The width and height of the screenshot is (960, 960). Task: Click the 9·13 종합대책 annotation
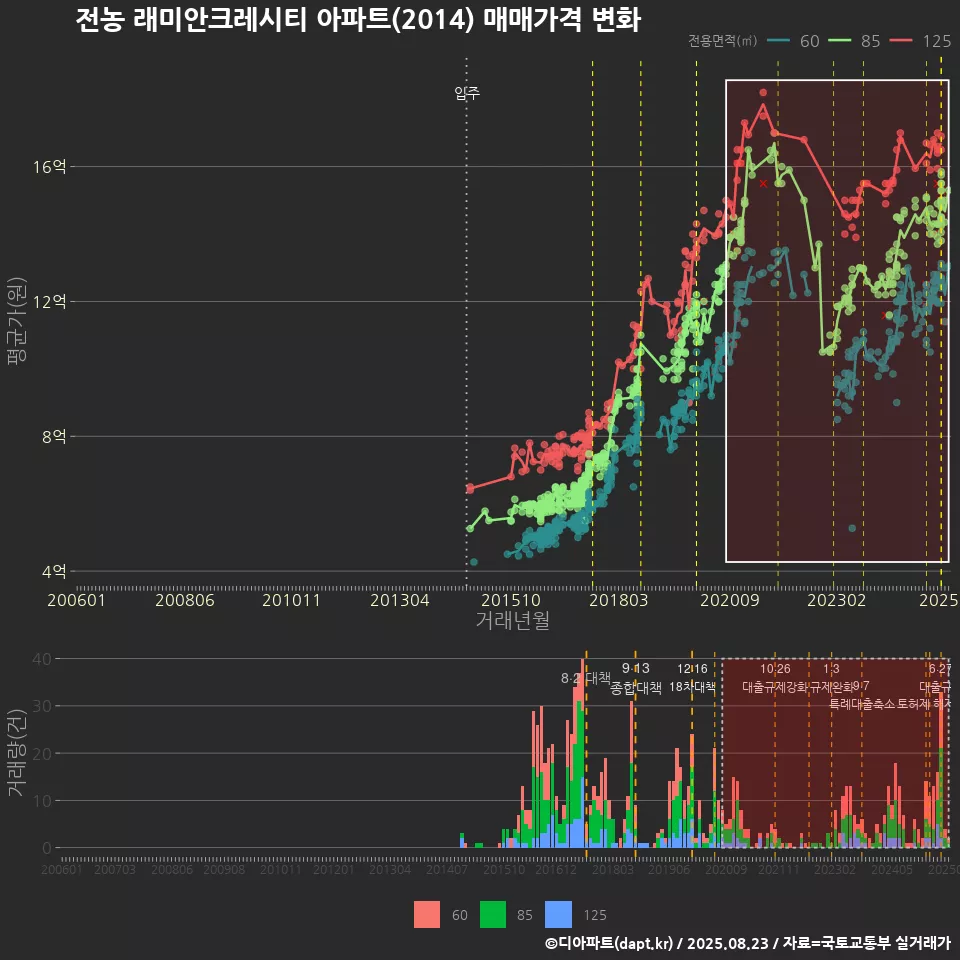click(x=636, y=678)
